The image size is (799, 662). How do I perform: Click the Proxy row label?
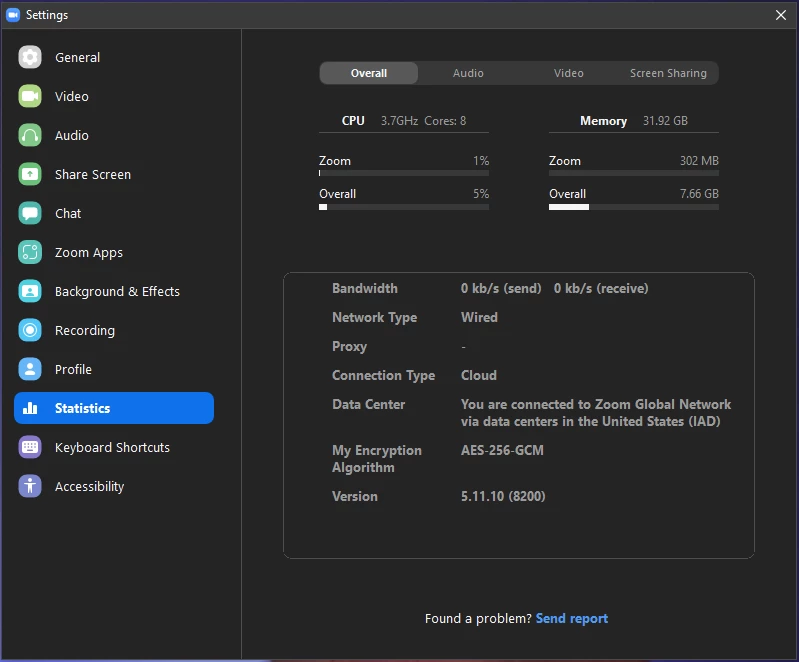[x=350, y=347]
